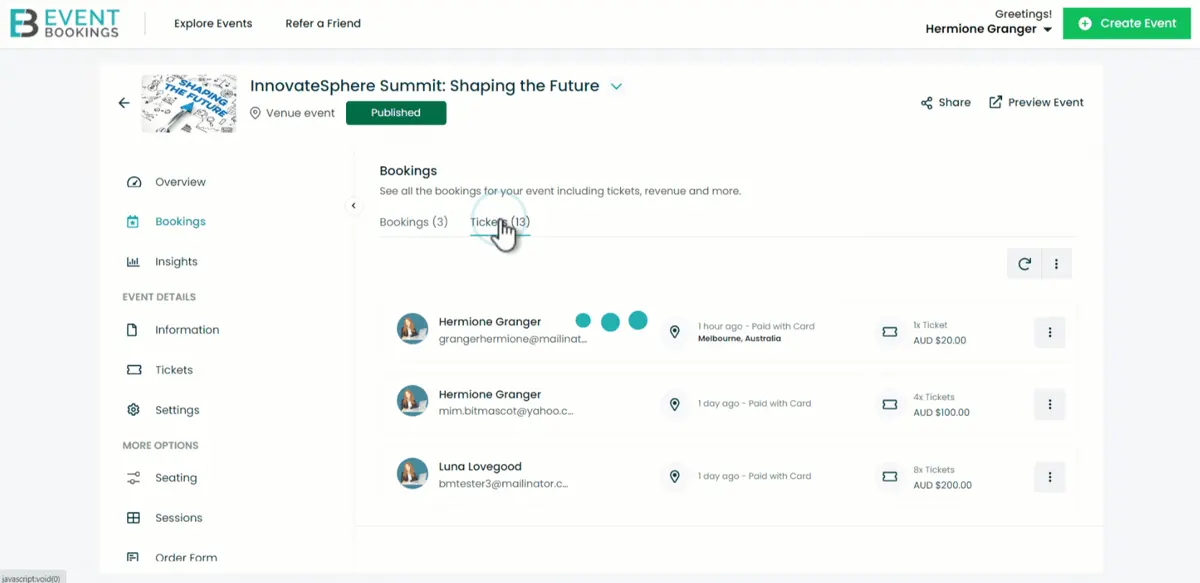The width and height of the screenshot is (1200, 583).
Task: Open Insights chart icon in sidebar
Action: click(133, 262)
